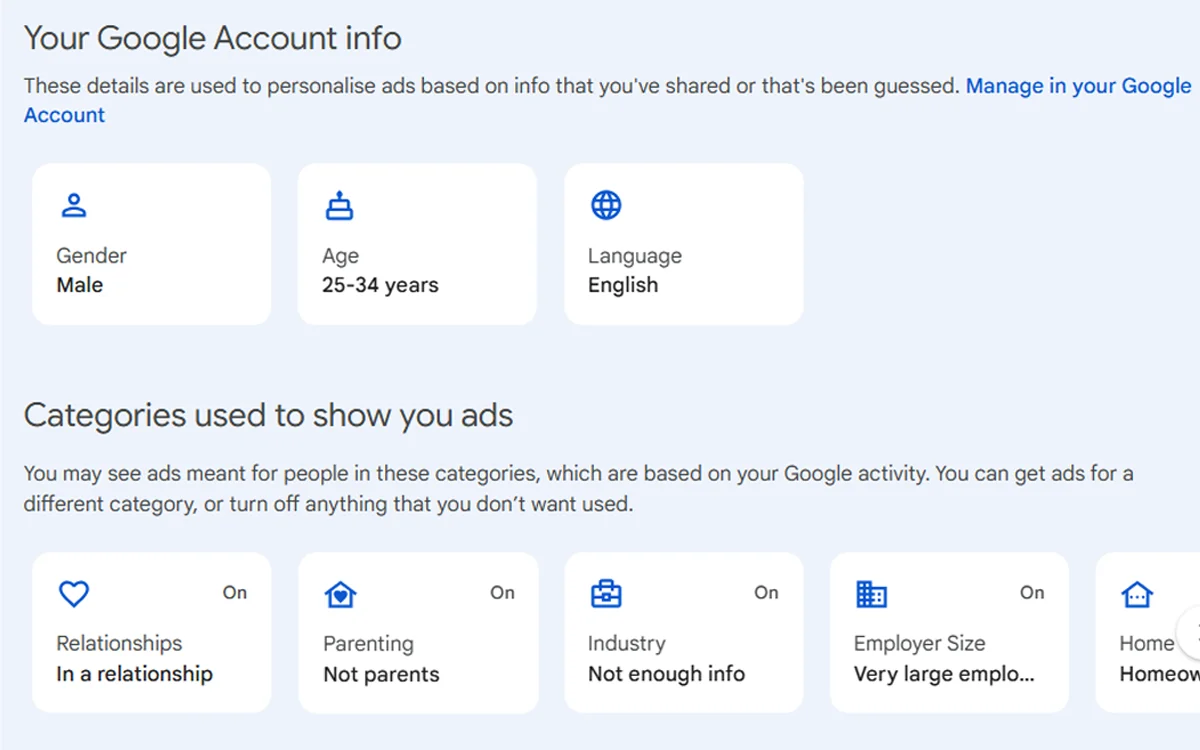The width and height of the screenshot is (1200, 750).
Task: Select the In a relationship label
Action: pos(134,674)
